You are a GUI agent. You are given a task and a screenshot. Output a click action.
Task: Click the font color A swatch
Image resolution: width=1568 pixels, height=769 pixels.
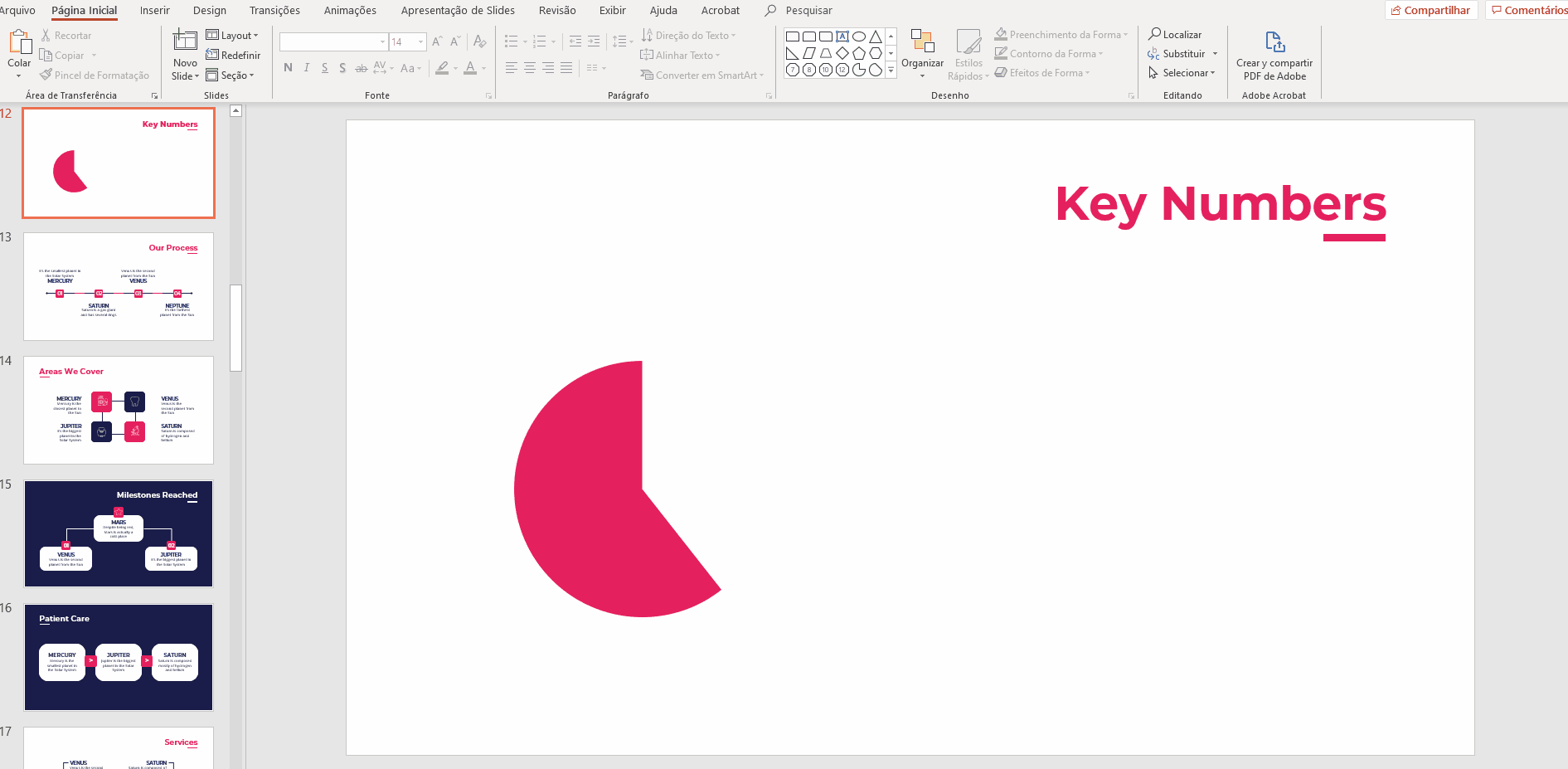tap(470, 68)
